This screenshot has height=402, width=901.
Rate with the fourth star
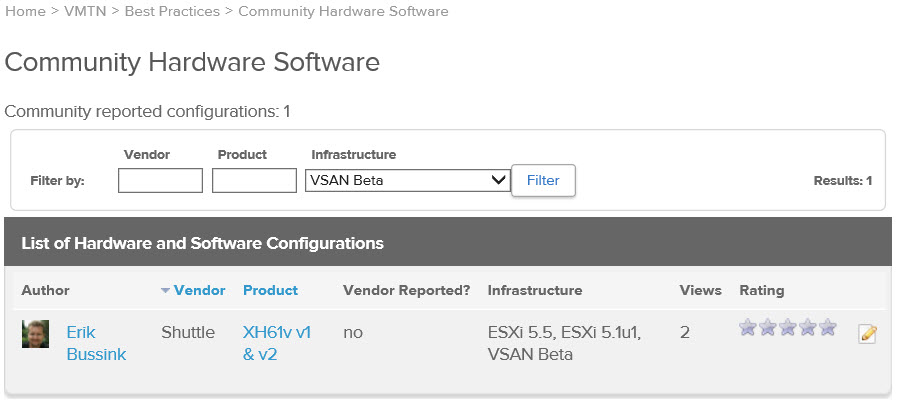click(807, 327)
